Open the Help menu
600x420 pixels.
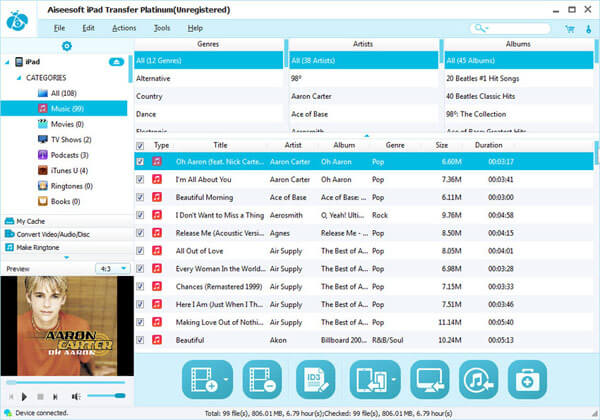pyautogui.click(x=195, y=28)
